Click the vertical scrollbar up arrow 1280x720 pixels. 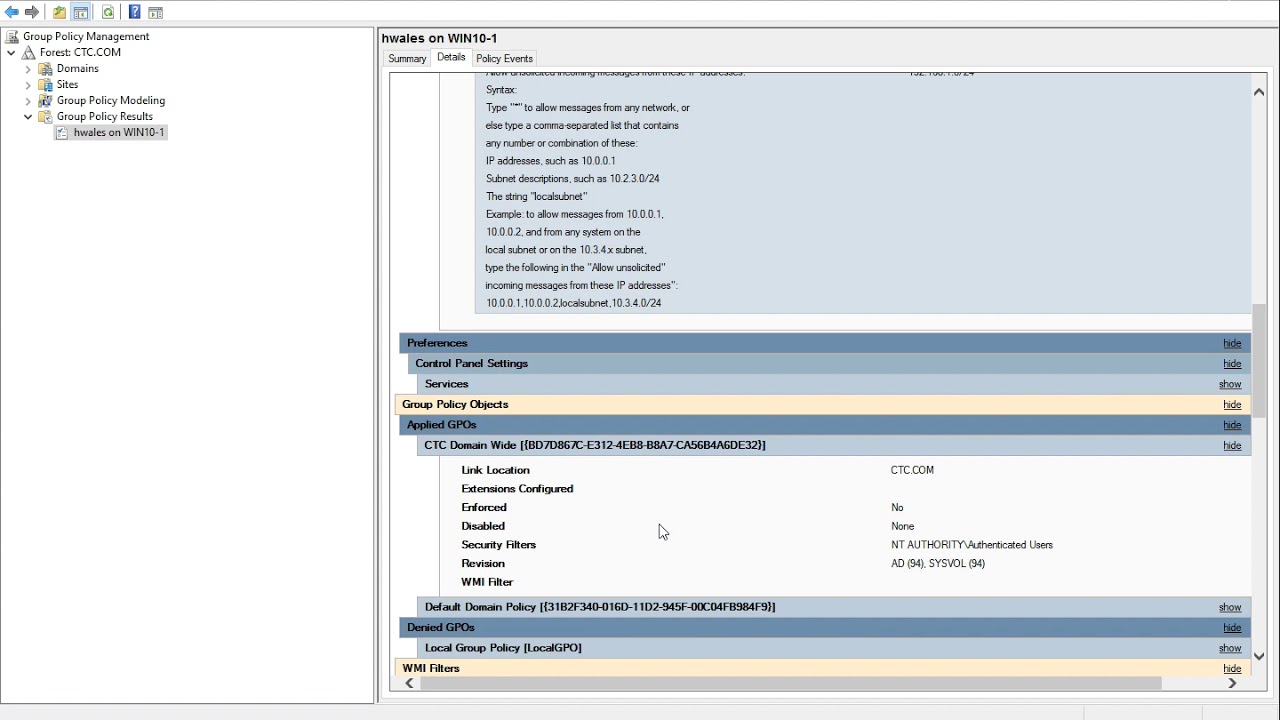(1259, 92)
